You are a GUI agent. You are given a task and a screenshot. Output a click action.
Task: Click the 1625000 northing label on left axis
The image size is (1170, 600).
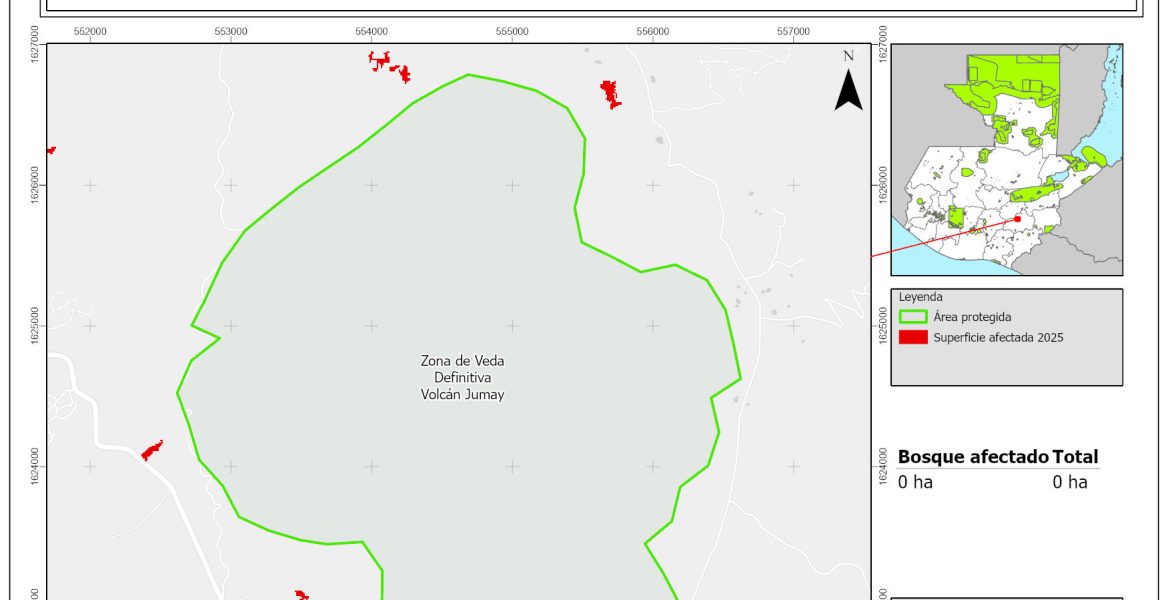tap(37, 325)
